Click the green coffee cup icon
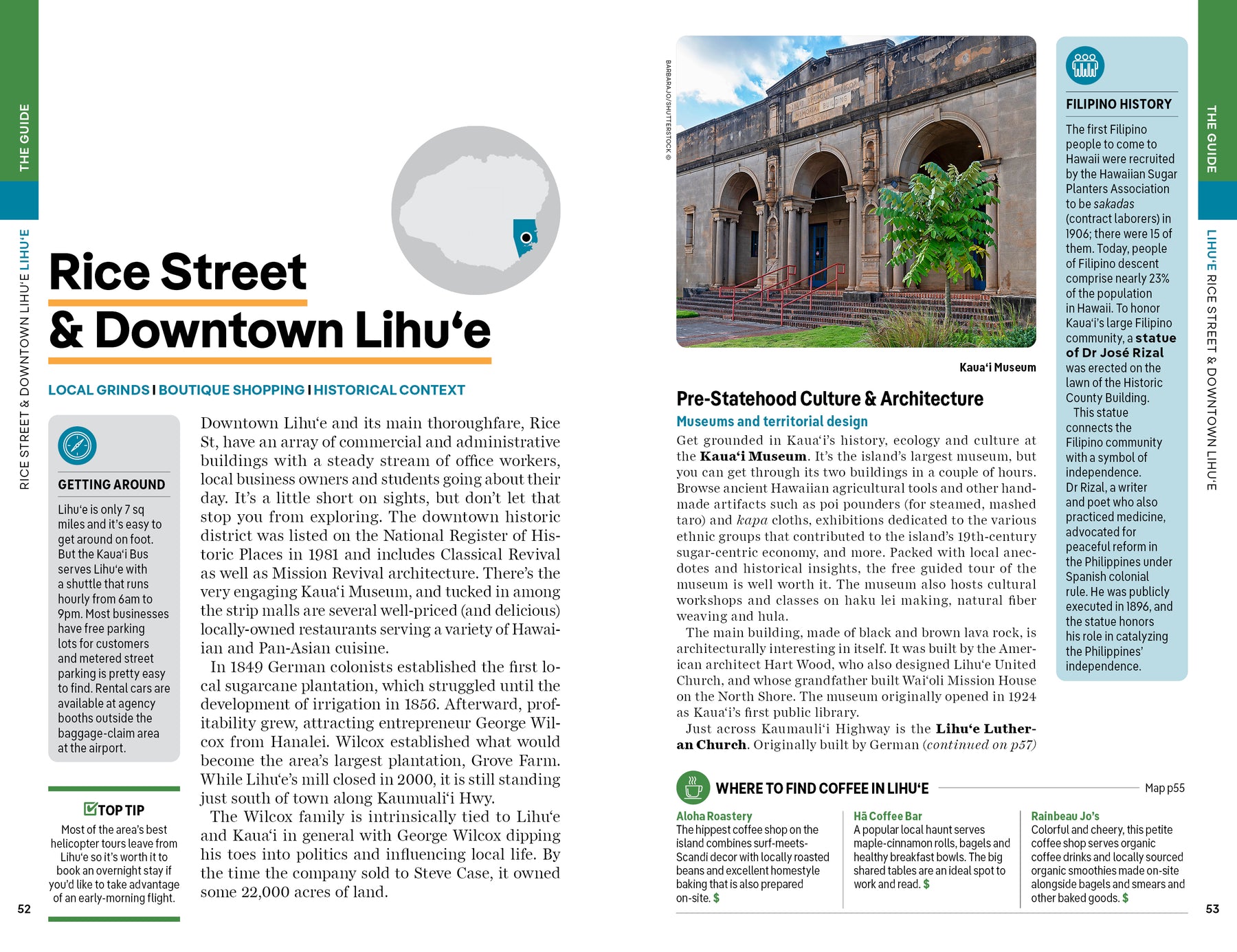Viewport: 1237px width, 952px height. pos(693,788)
